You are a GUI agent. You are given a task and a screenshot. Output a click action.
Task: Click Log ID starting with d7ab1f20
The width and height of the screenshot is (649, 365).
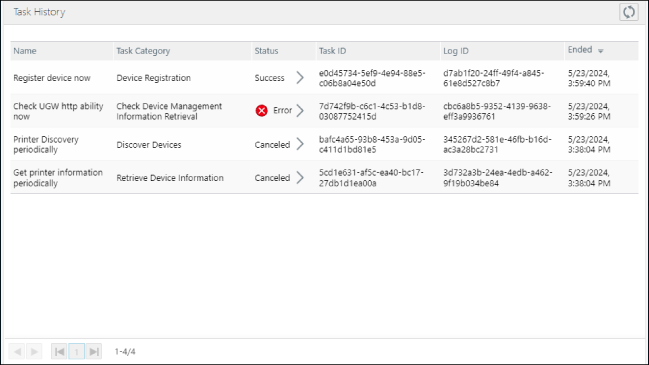(x=493, y=78)
